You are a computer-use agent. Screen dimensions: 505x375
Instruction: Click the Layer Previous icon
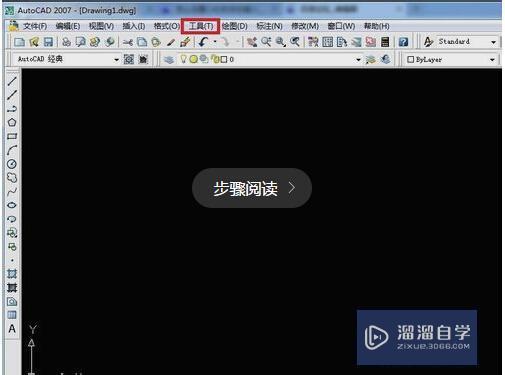tap(385, 60)
